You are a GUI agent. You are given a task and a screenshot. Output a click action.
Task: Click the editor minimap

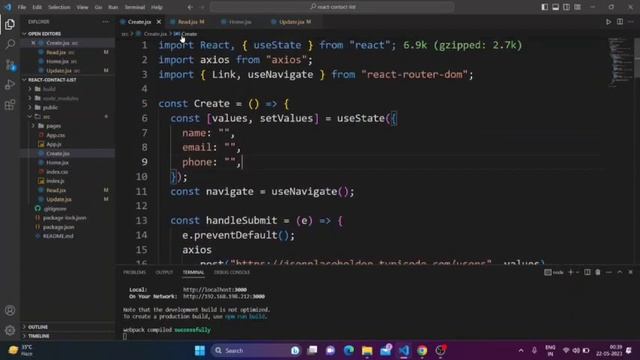coord(619,62)
